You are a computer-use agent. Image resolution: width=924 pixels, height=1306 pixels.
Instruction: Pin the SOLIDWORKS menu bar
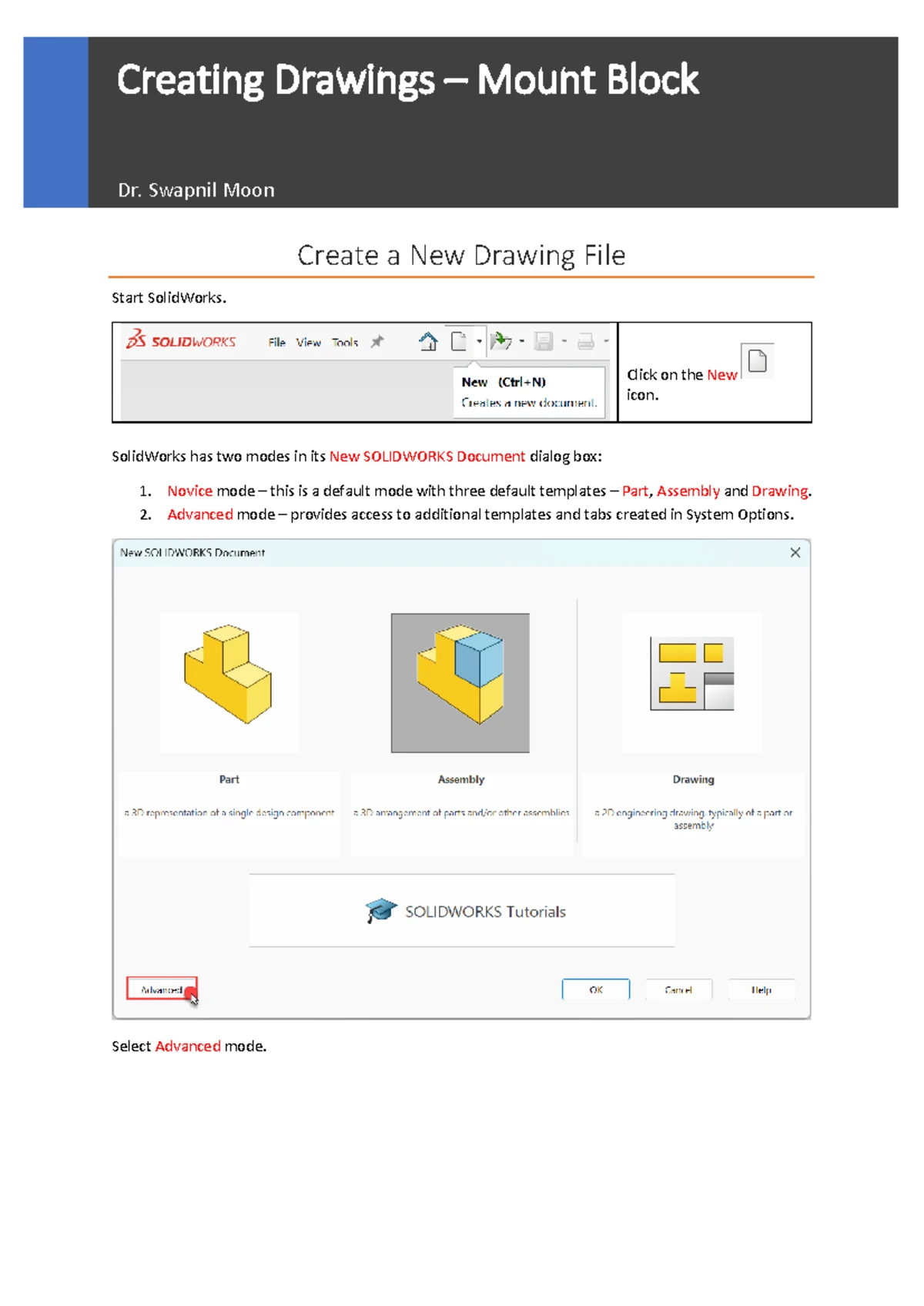point(377,342)
